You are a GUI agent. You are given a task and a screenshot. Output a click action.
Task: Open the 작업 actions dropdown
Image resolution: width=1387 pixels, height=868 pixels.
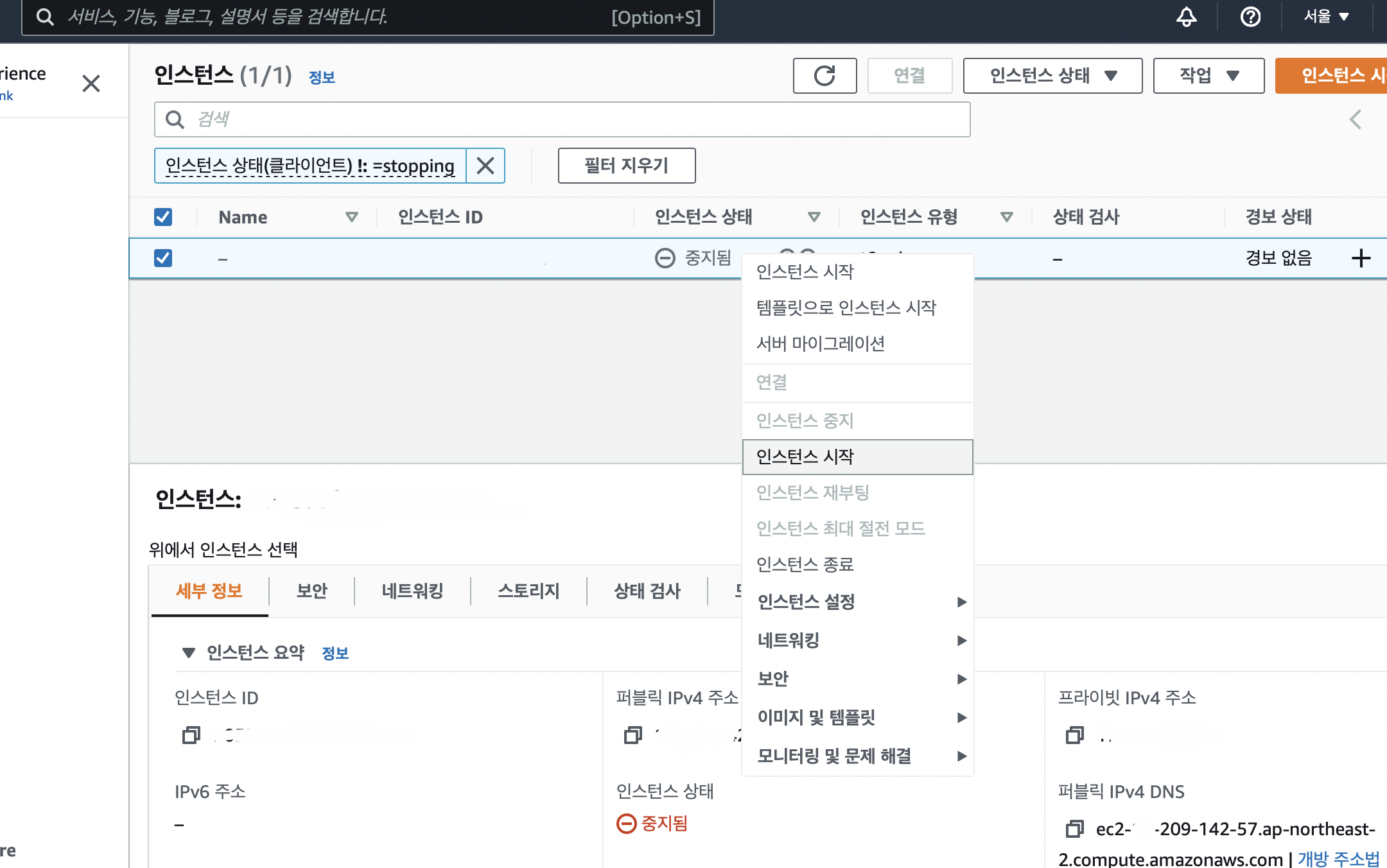(x=1208, y=76)
